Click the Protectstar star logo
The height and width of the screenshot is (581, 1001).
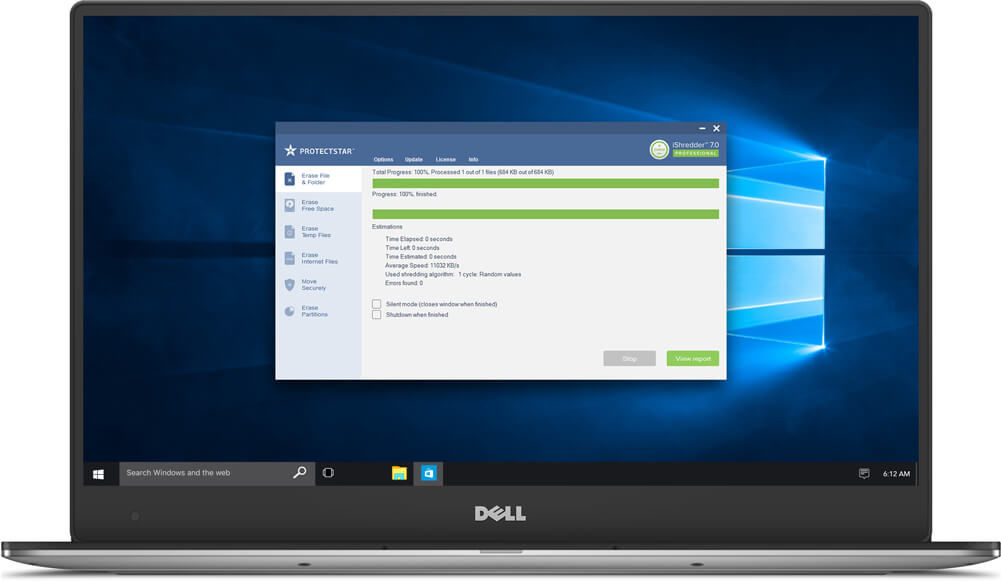[290, 151]
